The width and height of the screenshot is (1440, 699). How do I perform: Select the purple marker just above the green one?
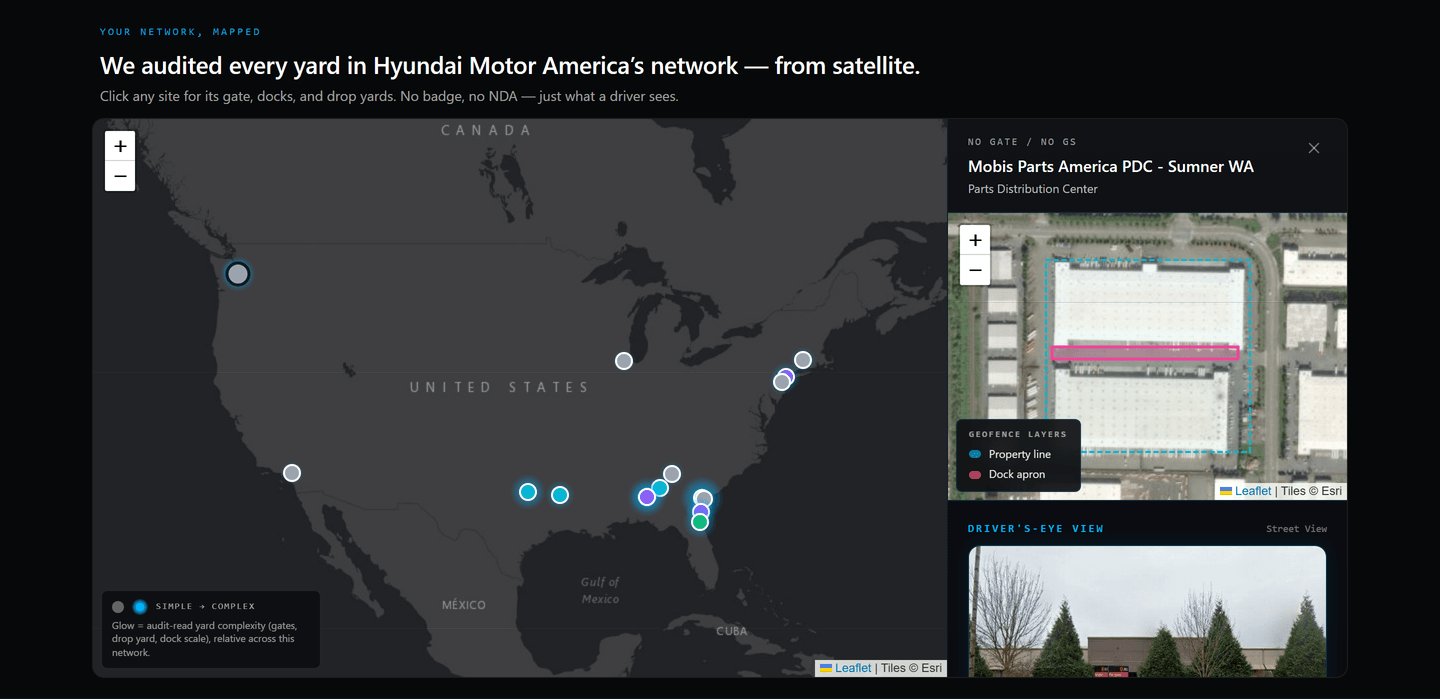[x=701, y=512]
